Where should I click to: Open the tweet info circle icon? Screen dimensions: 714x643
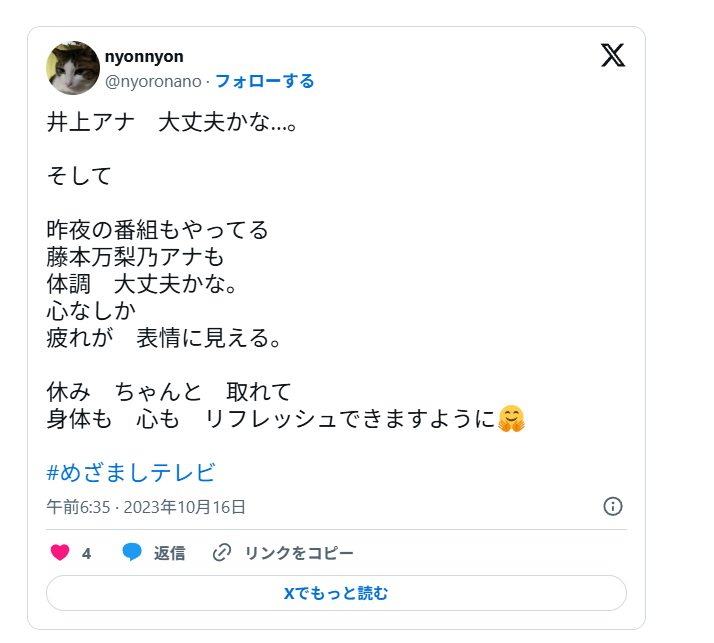(x=613, y=506)
